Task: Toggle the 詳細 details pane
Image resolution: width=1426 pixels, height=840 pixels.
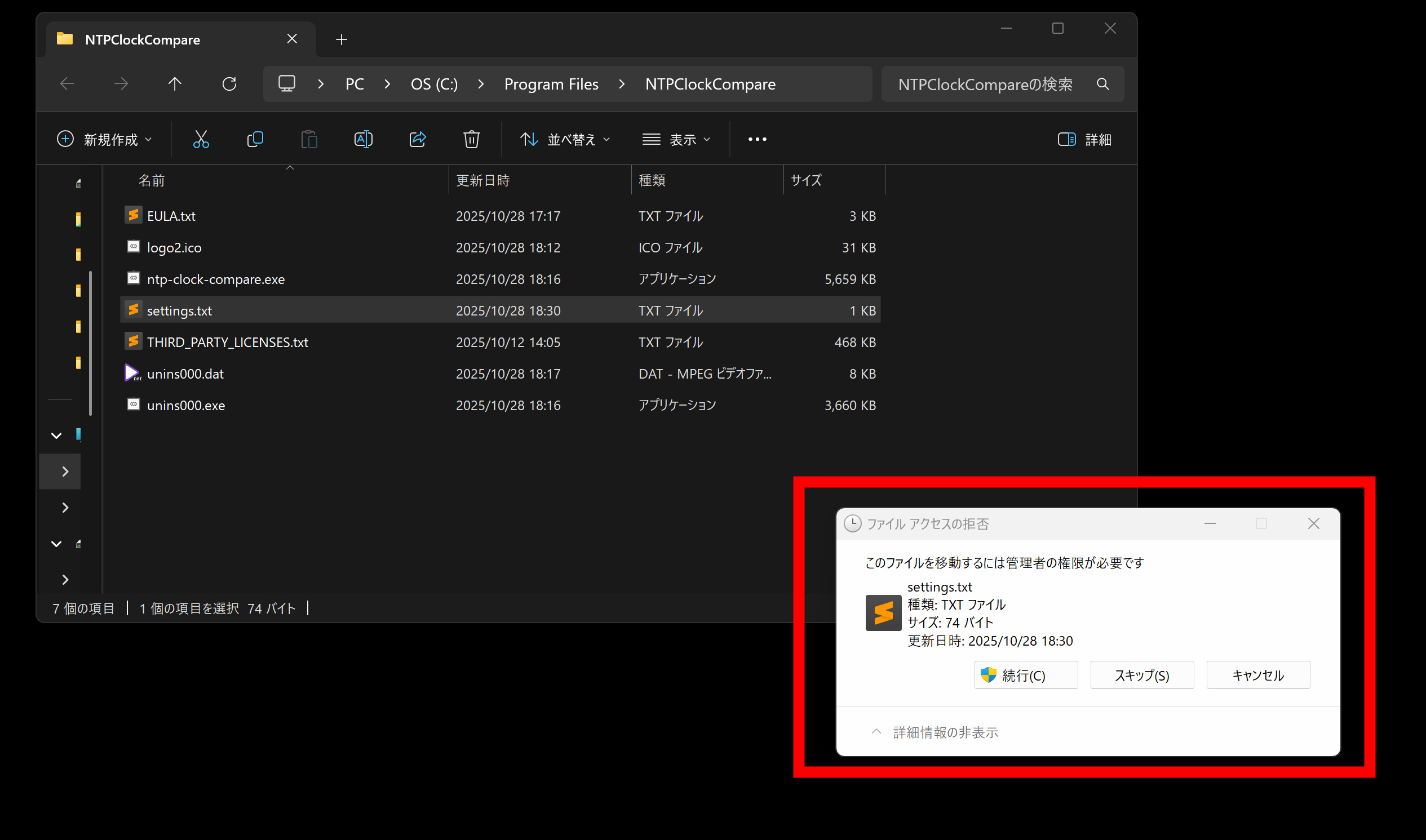Action: (1084, 139)
